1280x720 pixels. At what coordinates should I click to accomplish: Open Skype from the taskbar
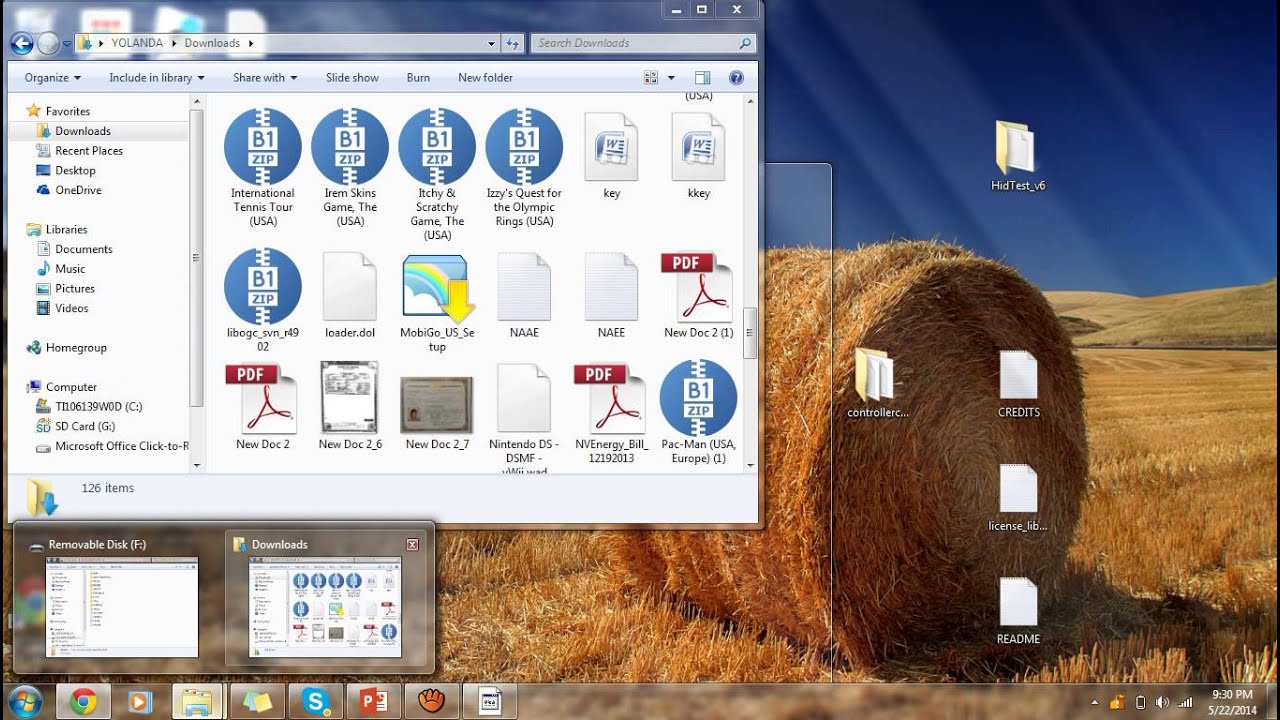click(316, 702)
